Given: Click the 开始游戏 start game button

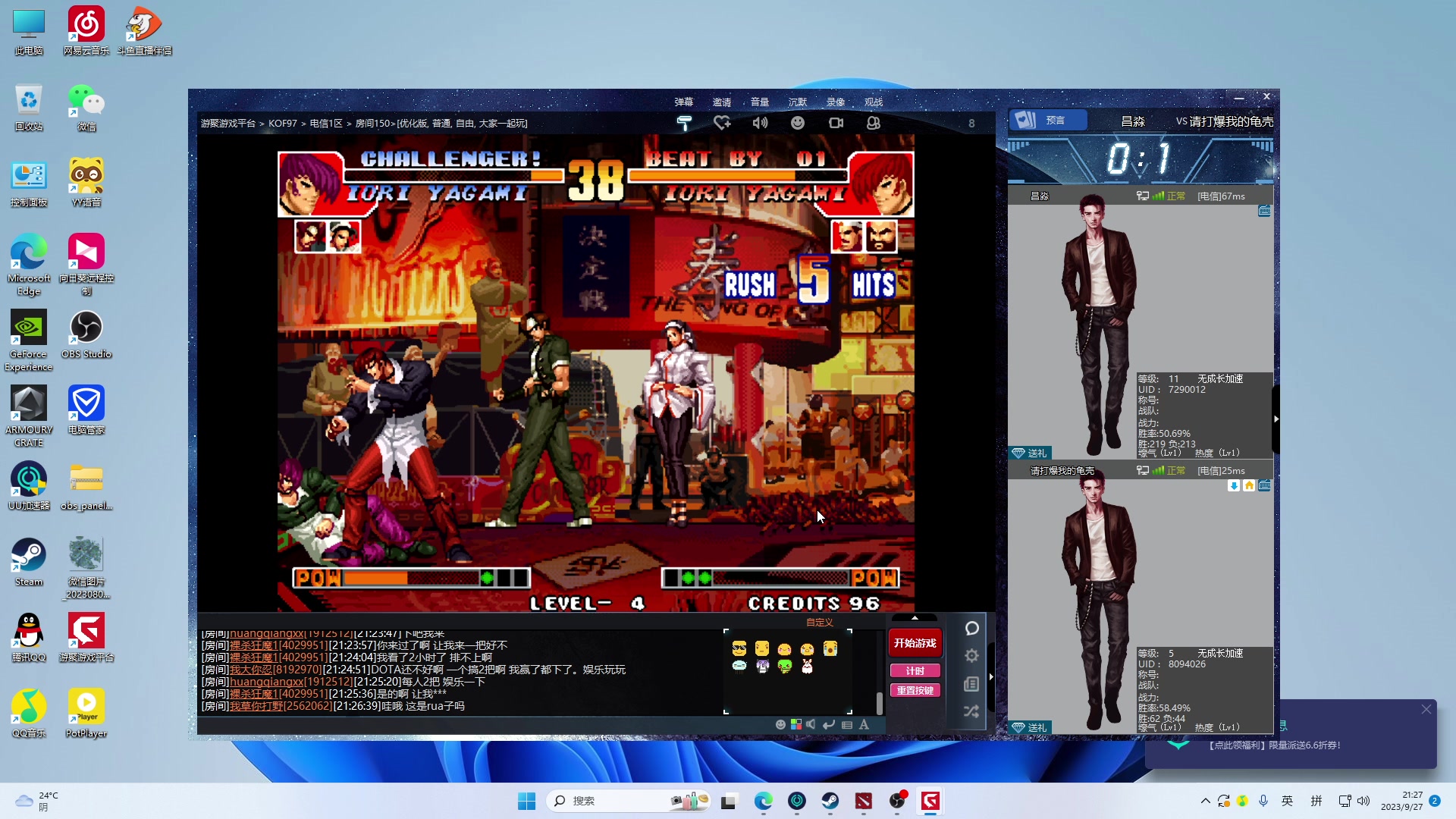Looking at the screenshot, I should (x=915, y=643).
